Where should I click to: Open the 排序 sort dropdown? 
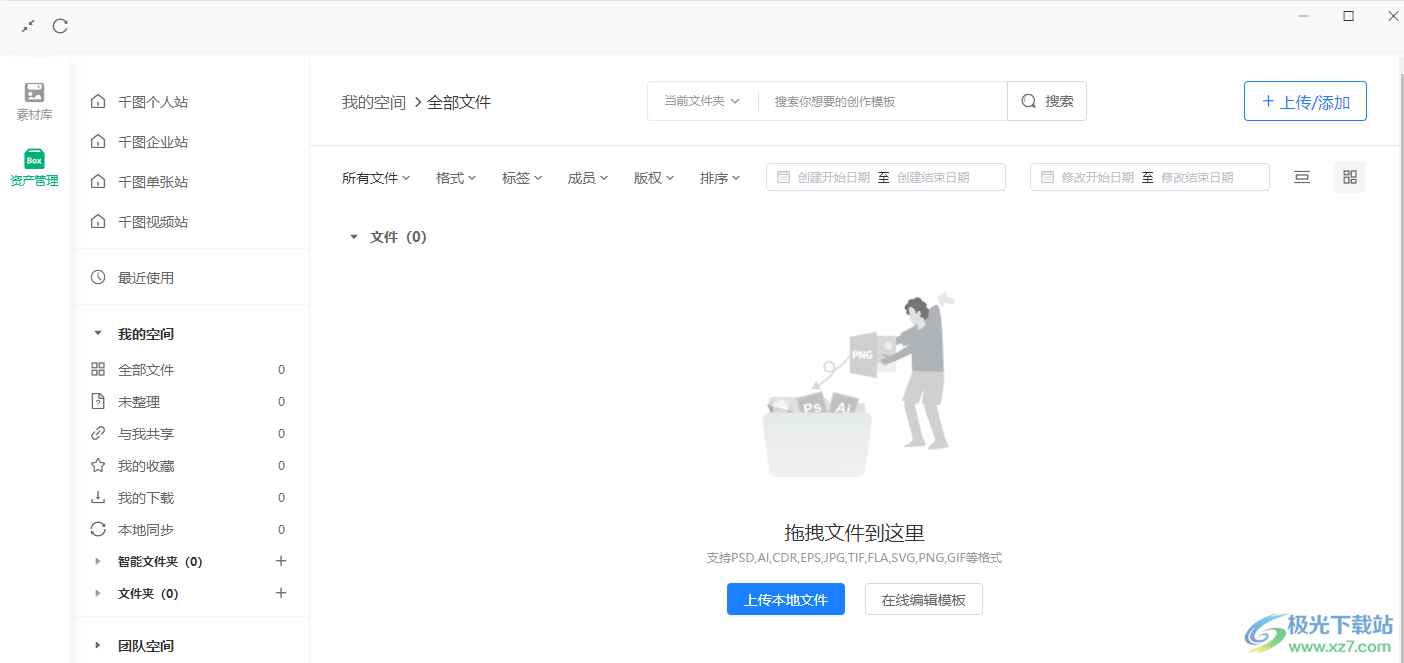tap(720, 178)
